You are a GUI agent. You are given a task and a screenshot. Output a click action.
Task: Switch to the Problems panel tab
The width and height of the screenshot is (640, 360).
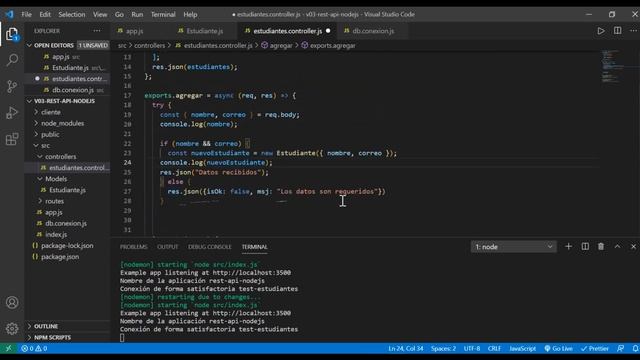point(133,247)
